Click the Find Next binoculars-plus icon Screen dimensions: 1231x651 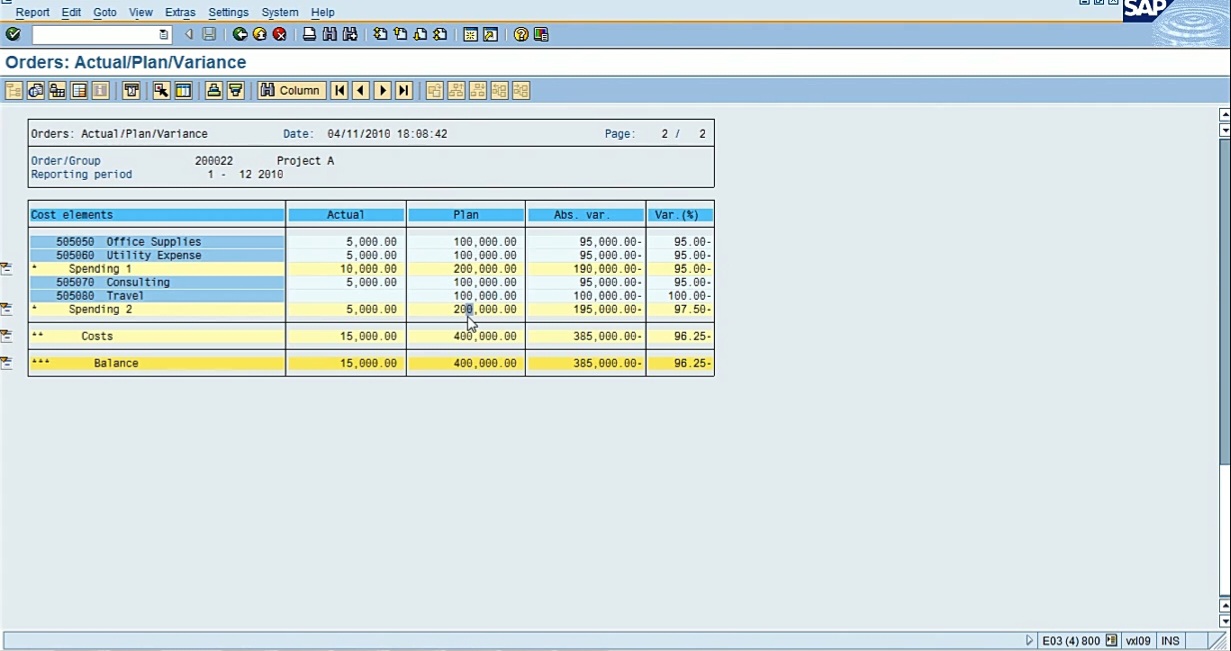click(350, 34)
